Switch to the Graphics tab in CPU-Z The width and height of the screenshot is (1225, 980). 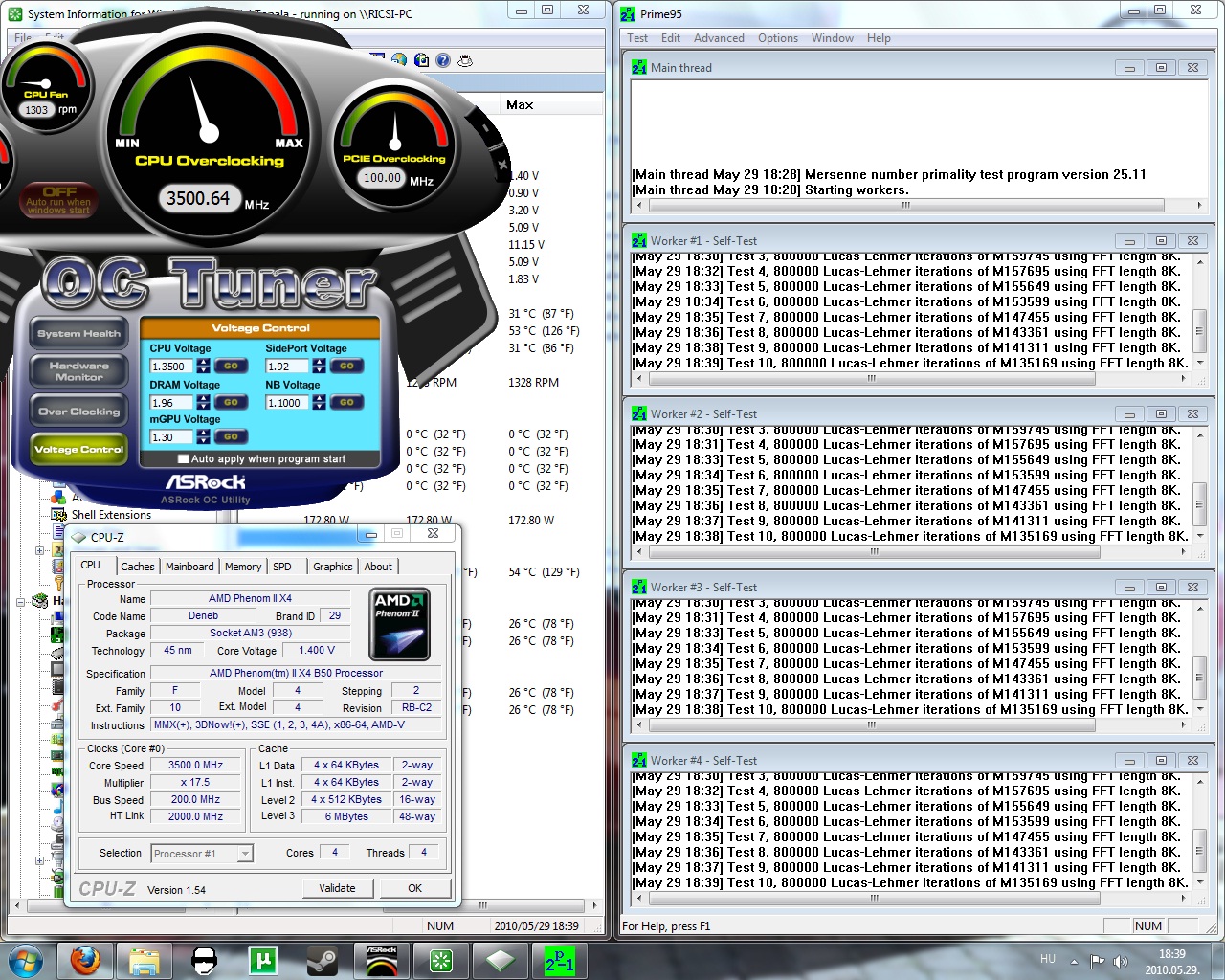point(333,567)
